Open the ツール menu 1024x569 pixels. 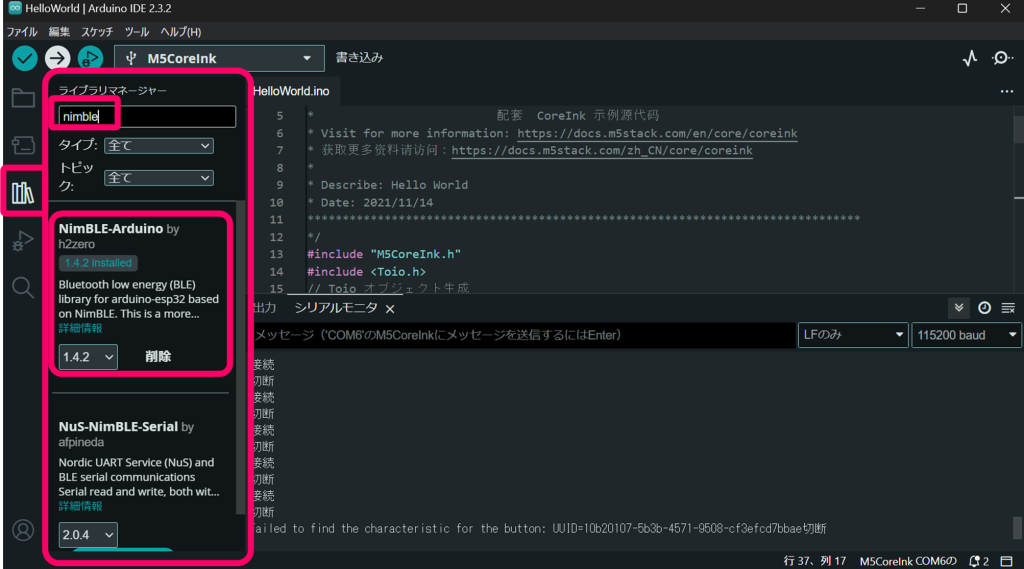pos(136,31)
